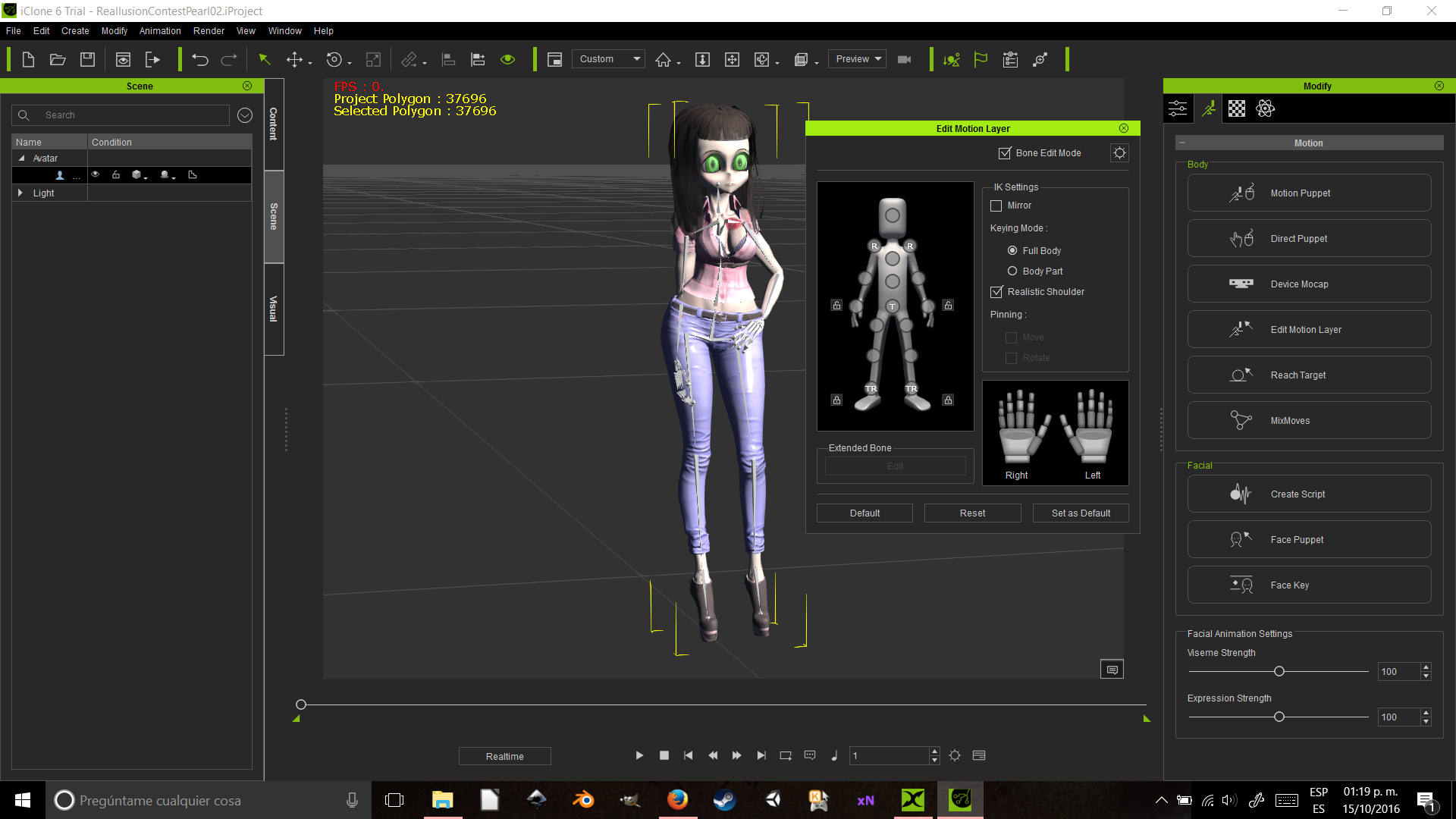Click the Edit Motion Layer button
The image size is (1456, 819).
click(x=1309, y=330)
